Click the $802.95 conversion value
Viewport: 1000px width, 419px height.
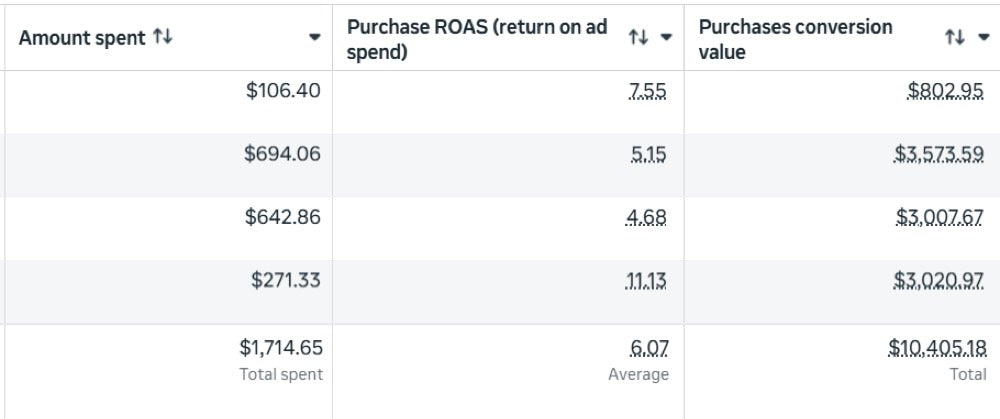pyautogui.click(x=946, y=92)
